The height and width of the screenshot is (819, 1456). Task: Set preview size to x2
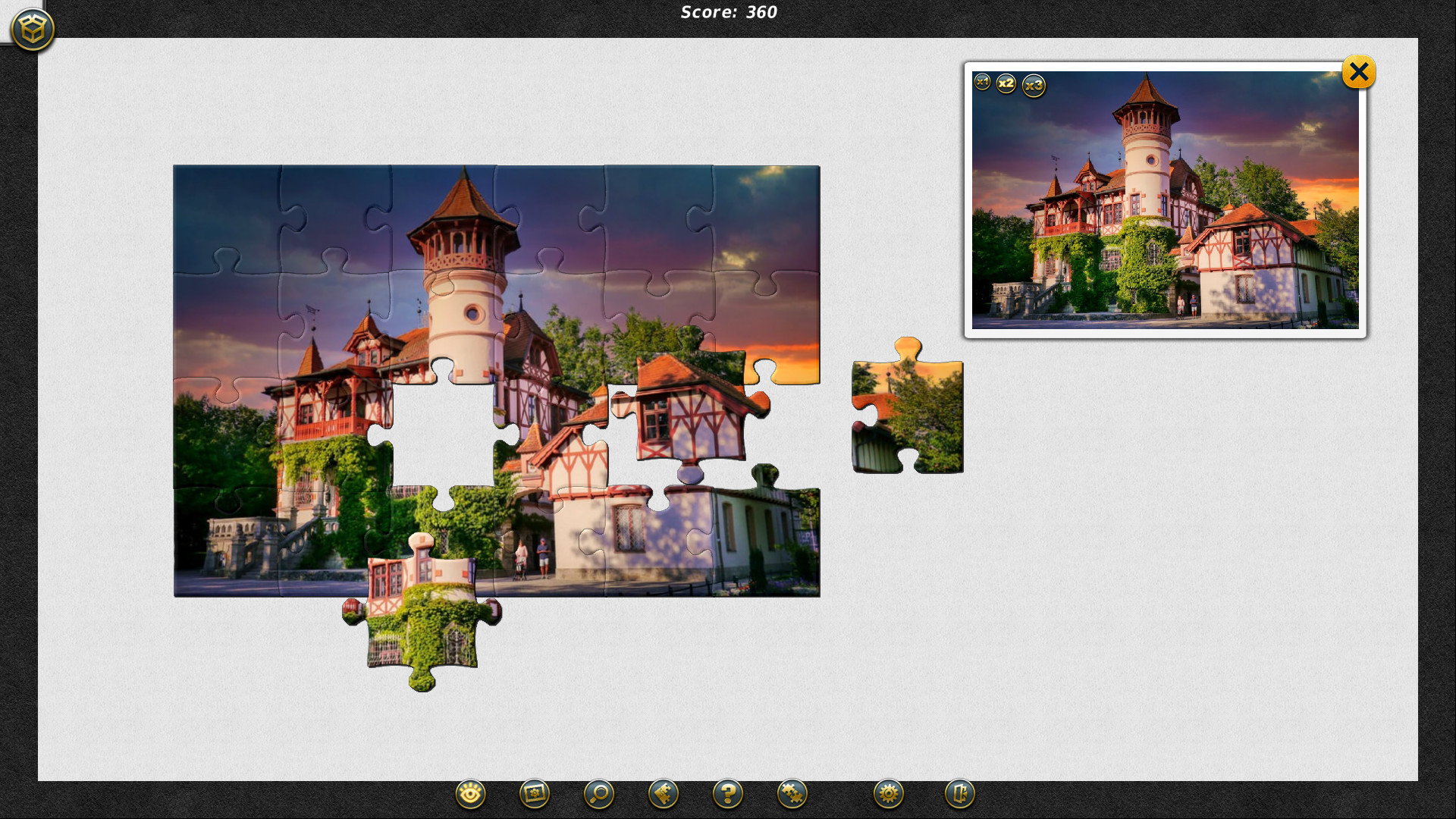[x=1006, y=83]
